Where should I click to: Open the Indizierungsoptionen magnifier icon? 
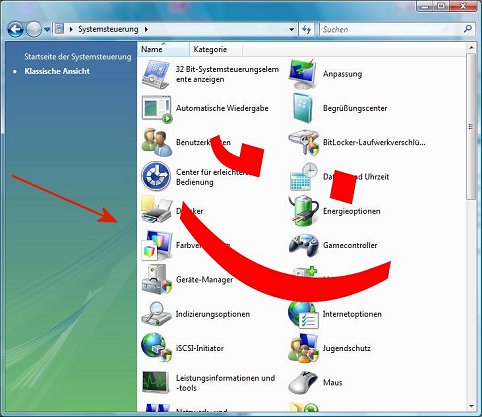[156, 314]
